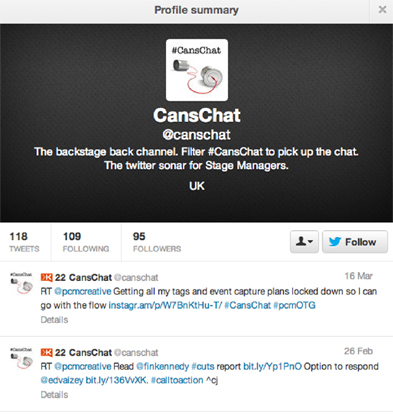
Task: Open the @finkennedy mention
Action: point(162,366)
